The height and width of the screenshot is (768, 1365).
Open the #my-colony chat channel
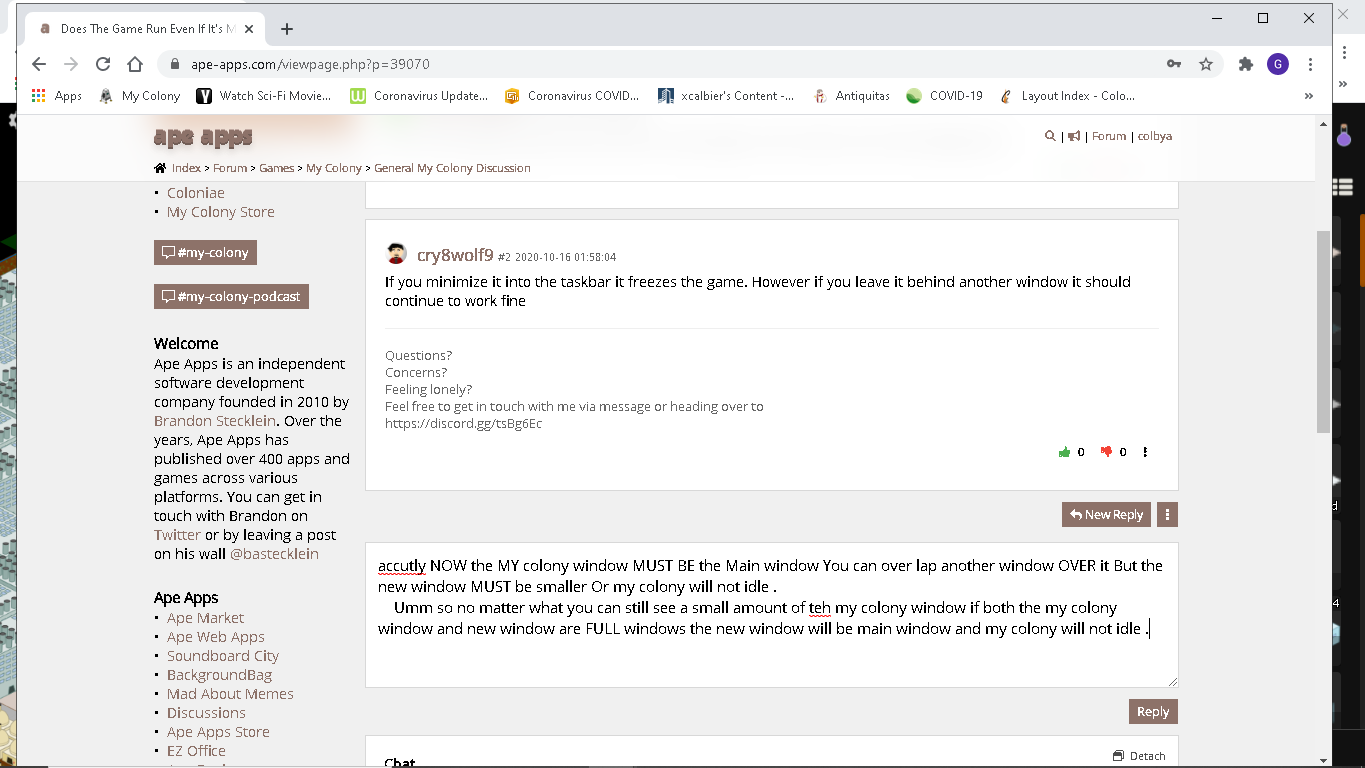coord(205,252)
